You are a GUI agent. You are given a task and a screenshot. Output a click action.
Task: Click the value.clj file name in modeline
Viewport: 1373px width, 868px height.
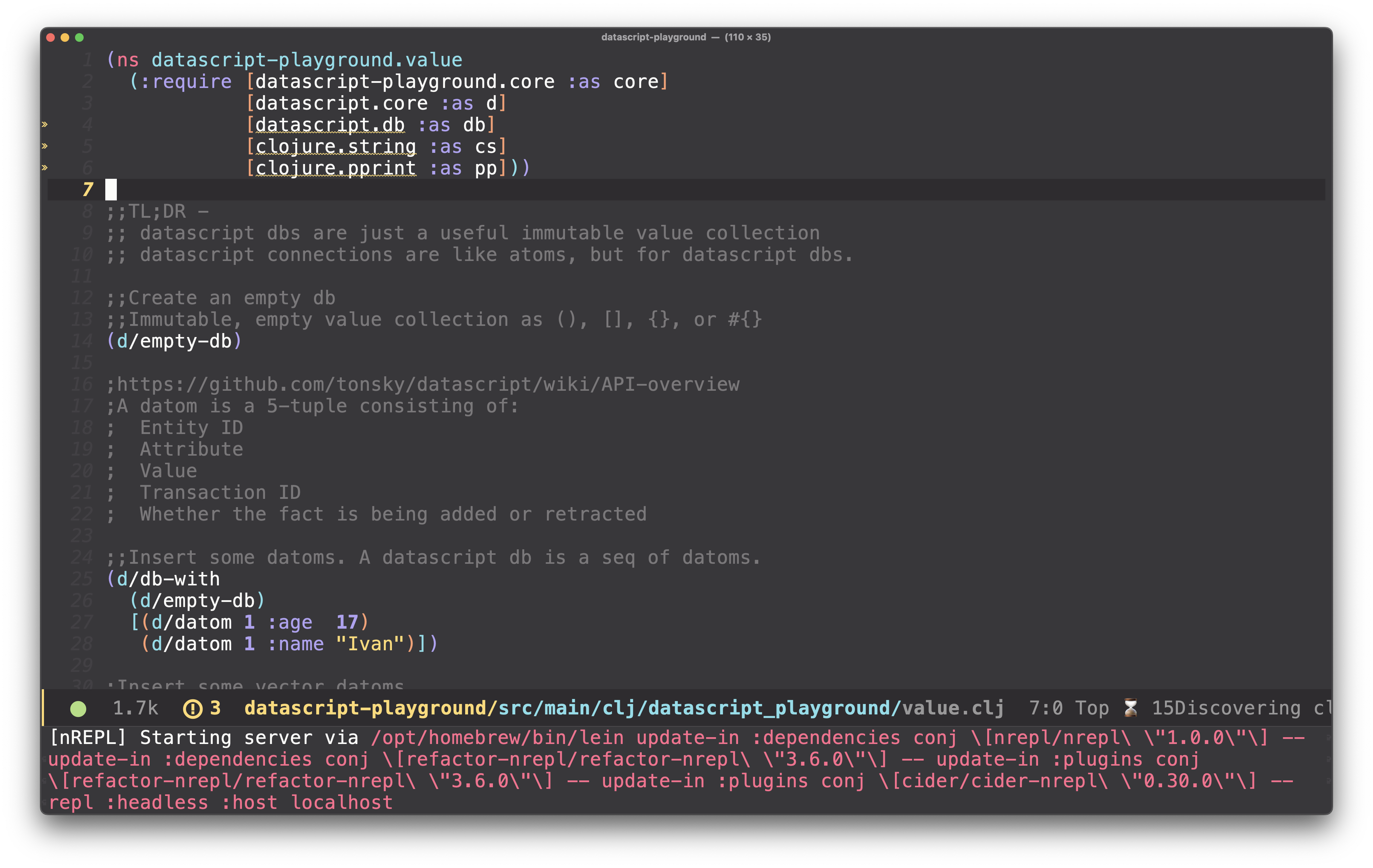click(953, 708)
